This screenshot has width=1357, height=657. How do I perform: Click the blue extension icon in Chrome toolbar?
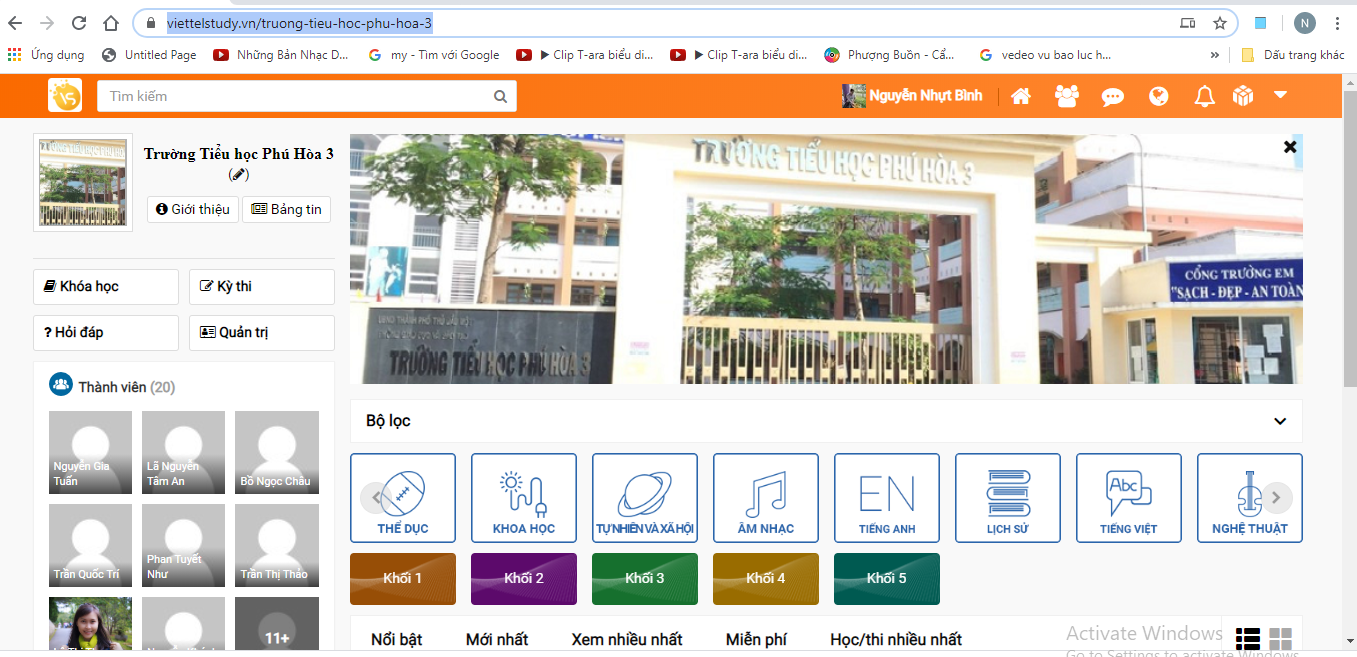point(1262,23)
